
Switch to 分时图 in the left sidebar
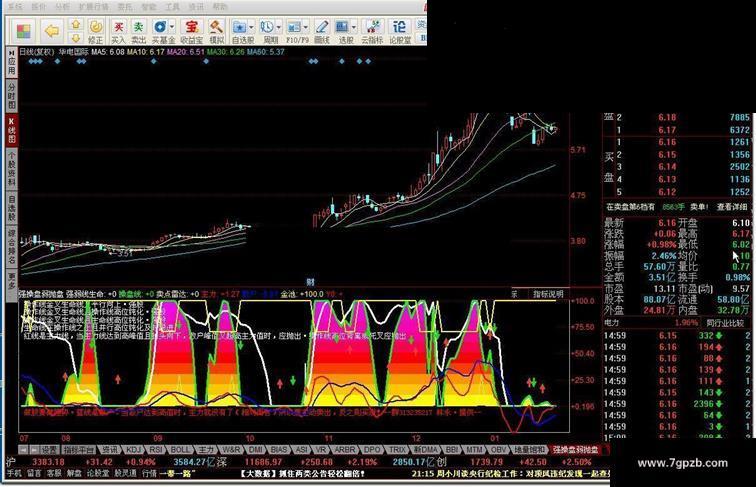[x=12, y=95]
